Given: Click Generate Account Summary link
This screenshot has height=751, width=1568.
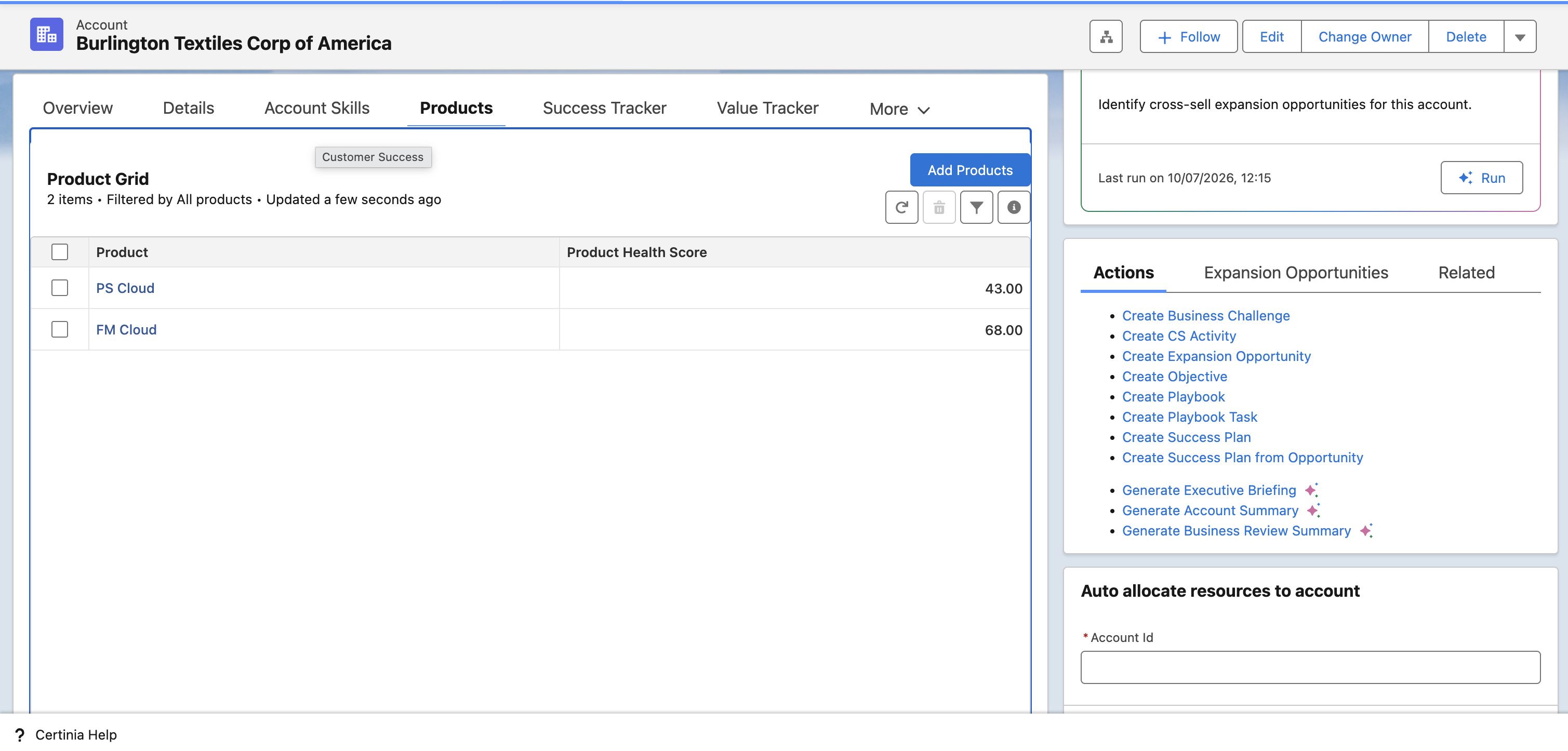Looking at the screenshot, I should click(1210, 510).
